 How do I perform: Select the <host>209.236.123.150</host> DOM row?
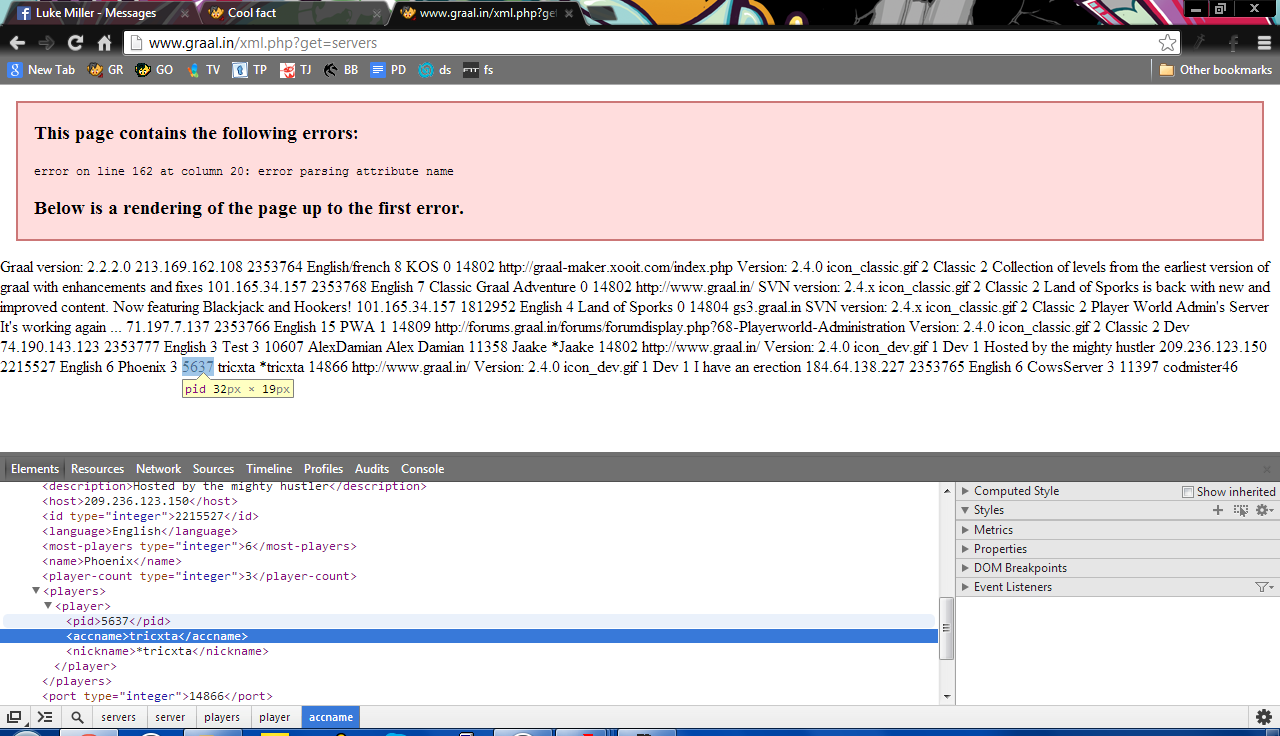(470, 501)
